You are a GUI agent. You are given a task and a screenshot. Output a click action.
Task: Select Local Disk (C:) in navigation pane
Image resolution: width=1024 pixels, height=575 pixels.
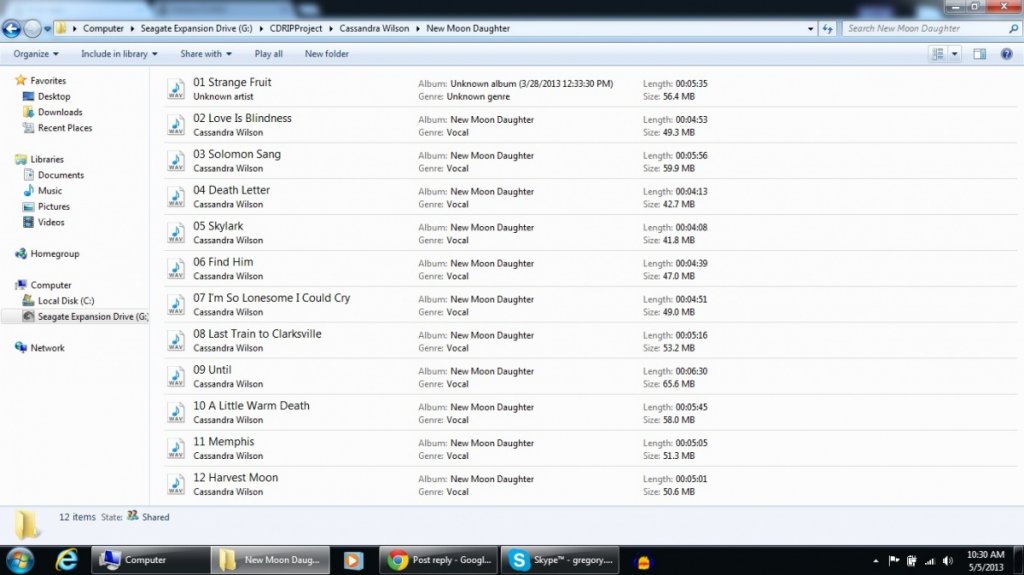click(66, 301)
